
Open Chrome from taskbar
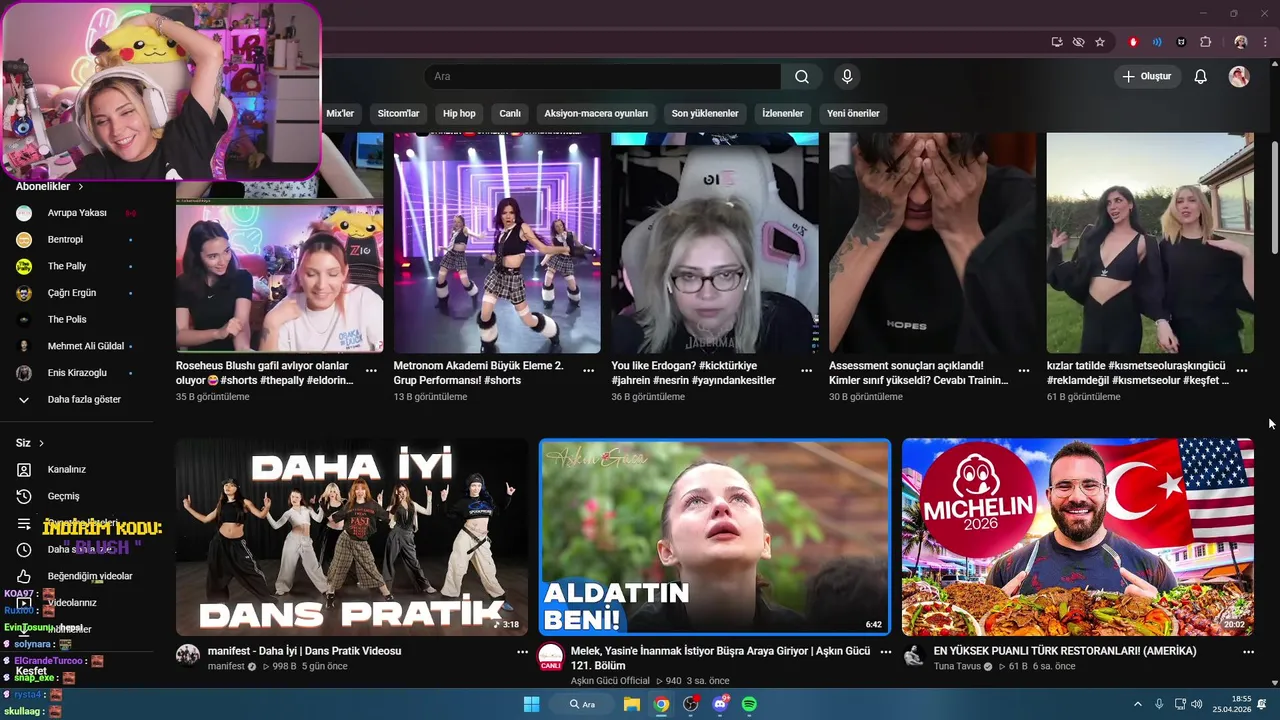click(x=661, y=704)
